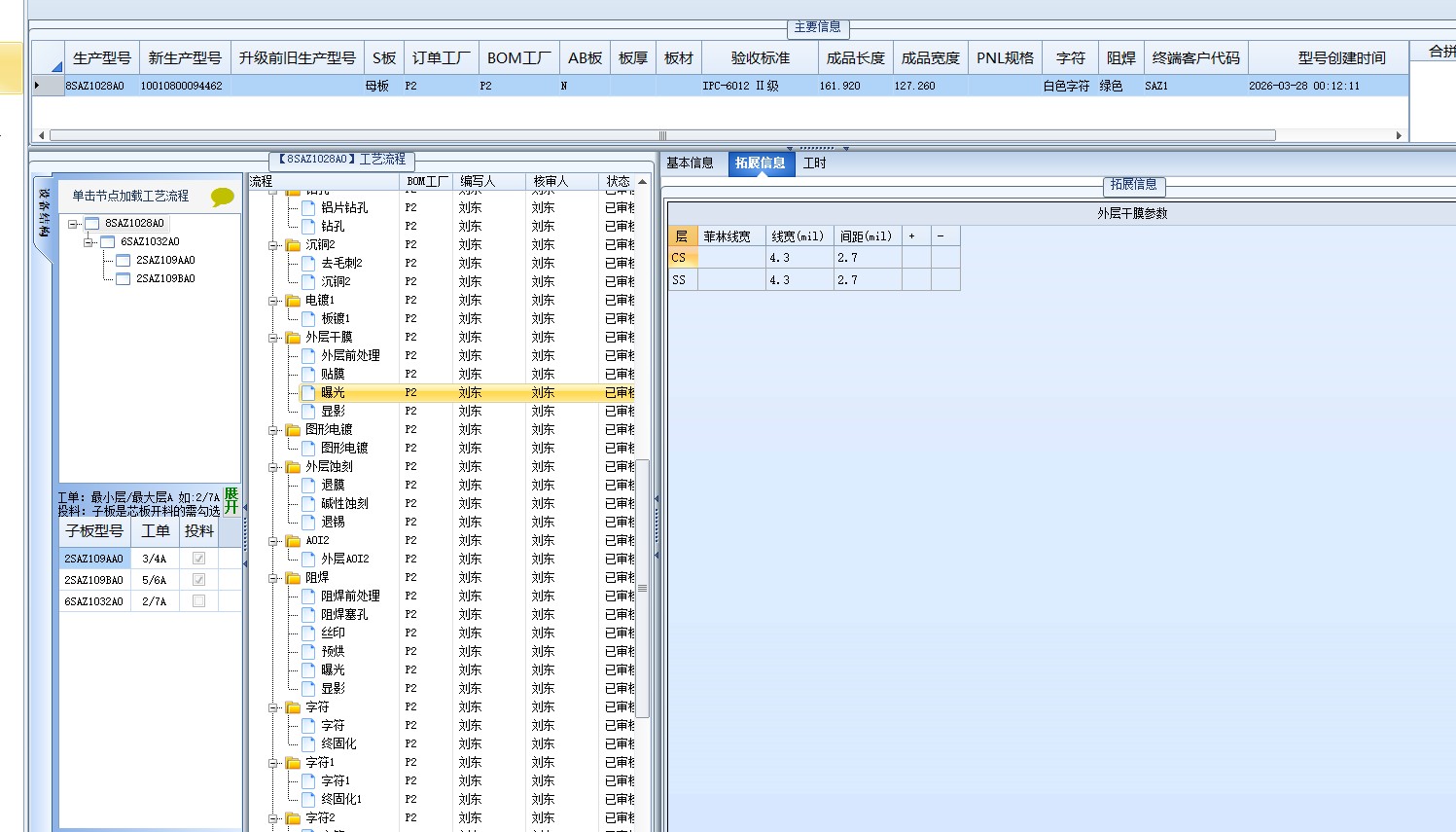
Task: Select the 曝光 step under 阻焊
Action: 333,670
